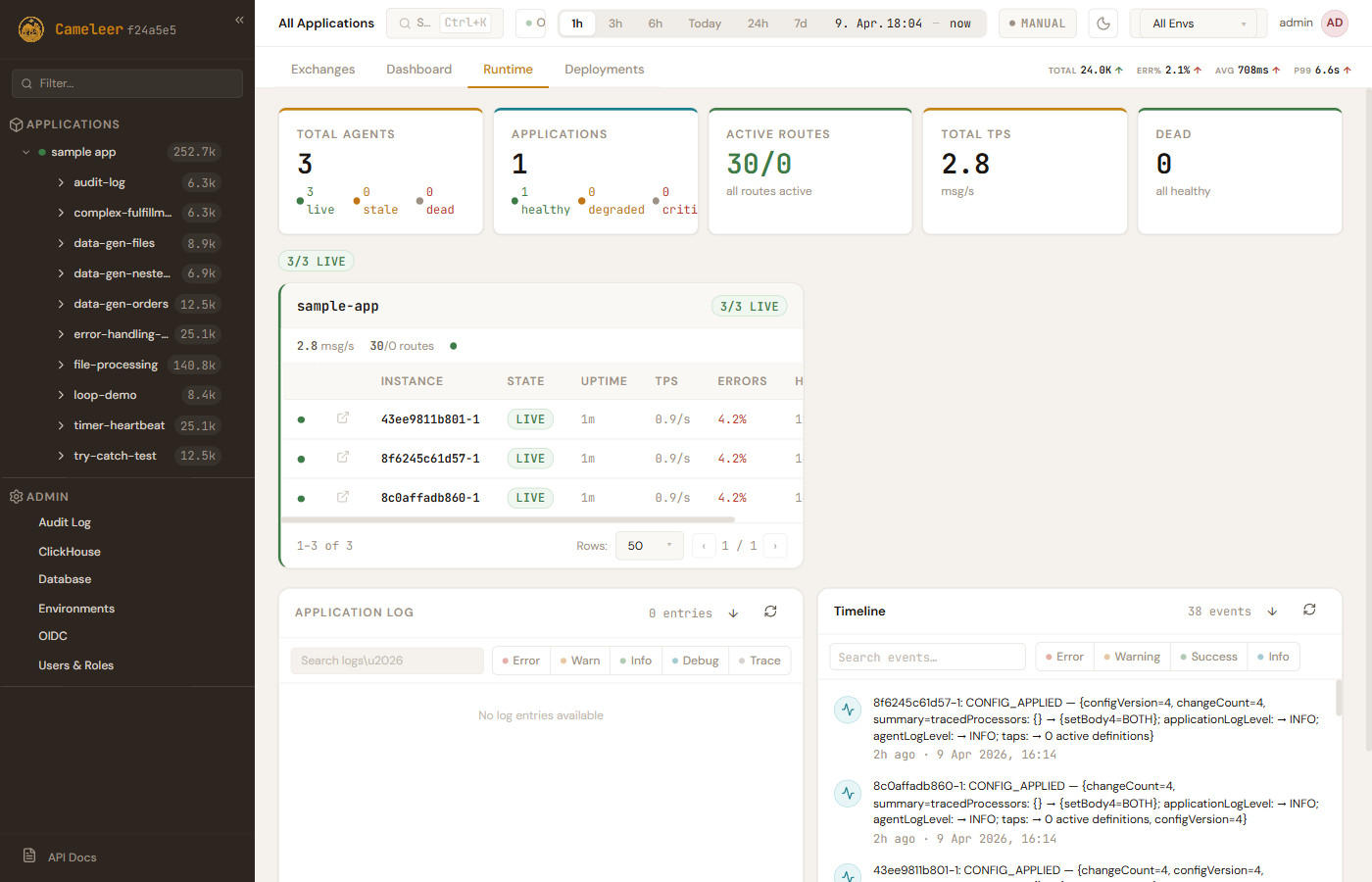1372x882 pixels.
Task: Toggle the Debug log level filter
Action: click(695, 661)
